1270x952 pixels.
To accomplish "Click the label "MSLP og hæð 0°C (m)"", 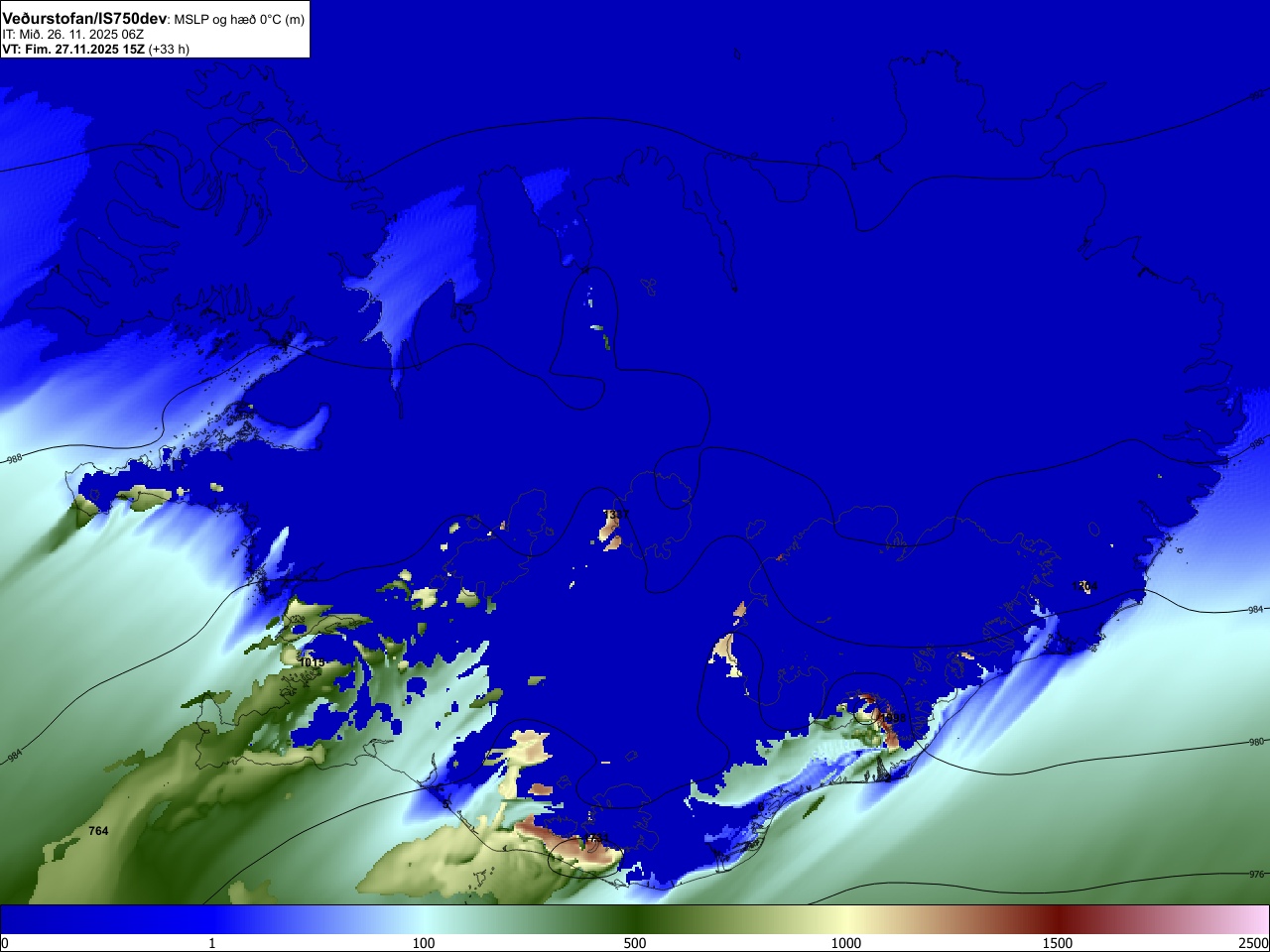I will (239, 20).
